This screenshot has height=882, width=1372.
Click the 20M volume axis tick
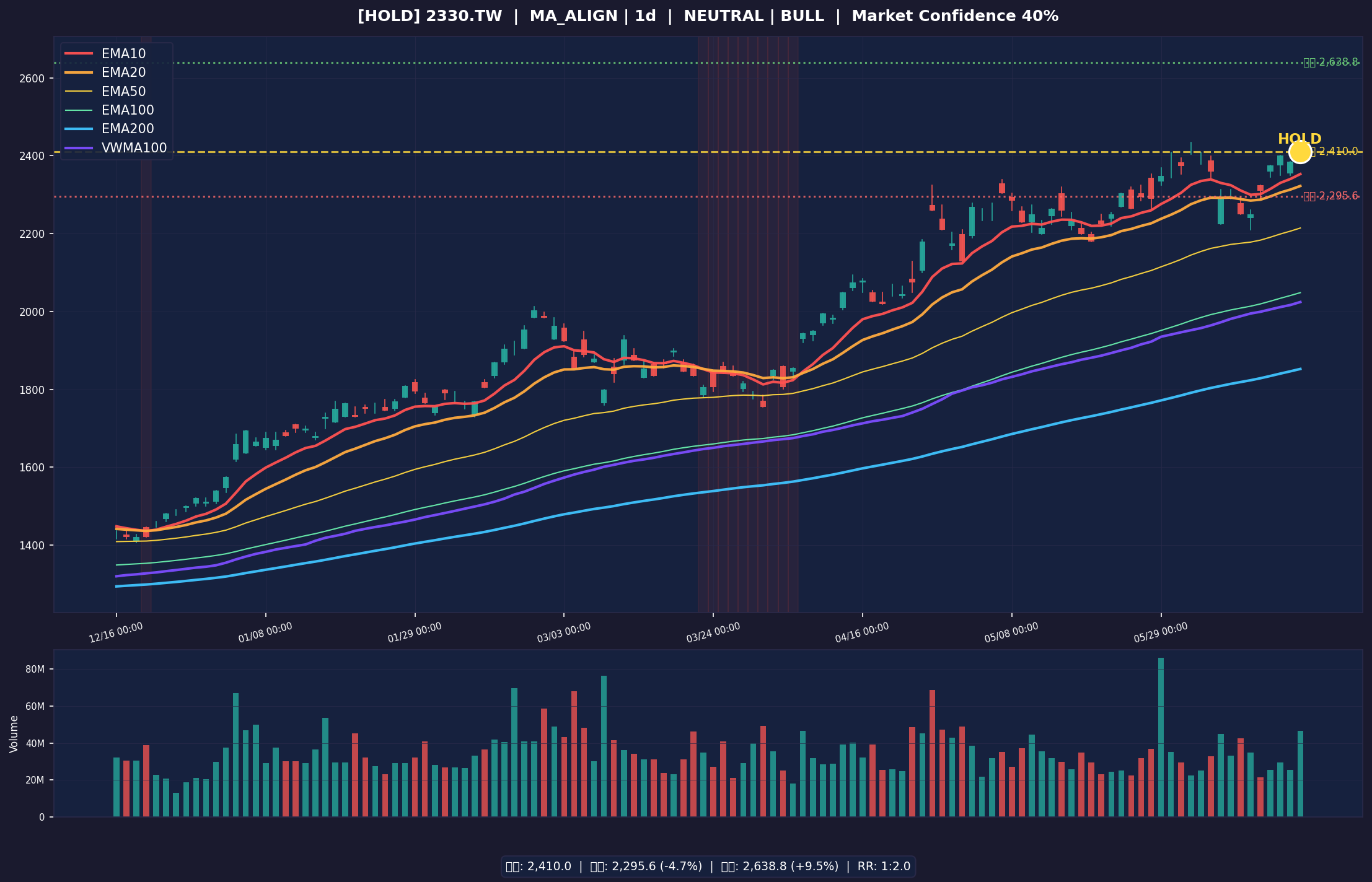(35, 780)
